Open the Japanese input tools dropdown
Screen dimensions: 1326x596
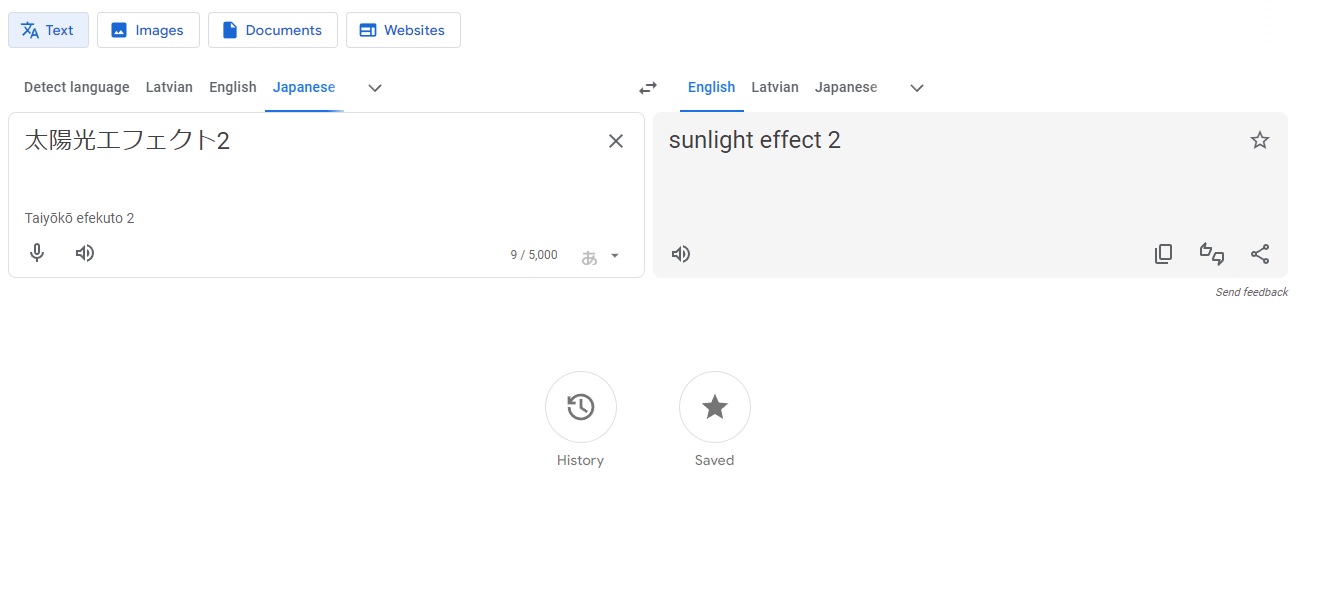[x=614, y=256]
